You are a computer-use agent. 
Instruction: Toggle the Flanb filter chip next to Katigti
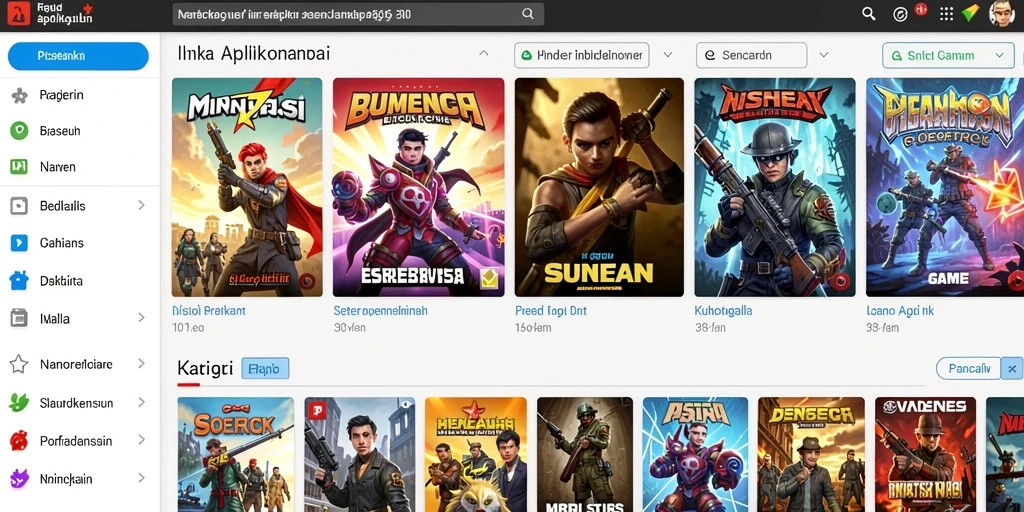pos(265,369)
